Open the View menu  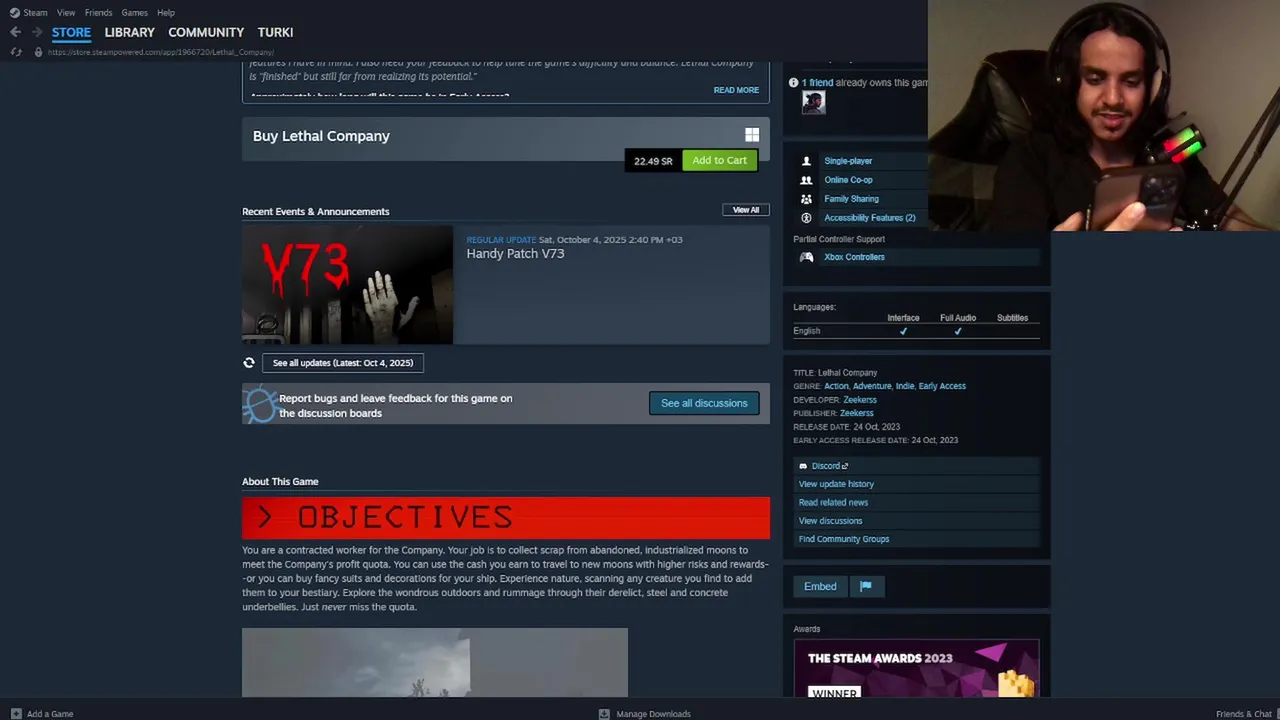66,12
